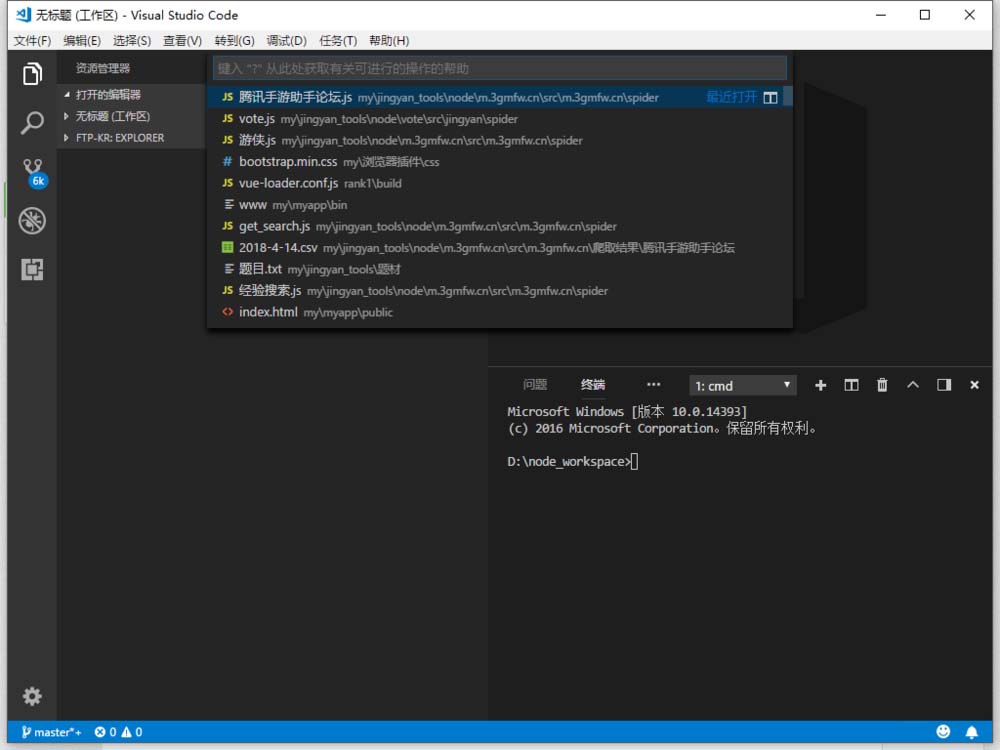Image resolution: width=1000 pixels, height=750 pixels.
Task: Open the master branch status bar item
Action: coord(51,732)
